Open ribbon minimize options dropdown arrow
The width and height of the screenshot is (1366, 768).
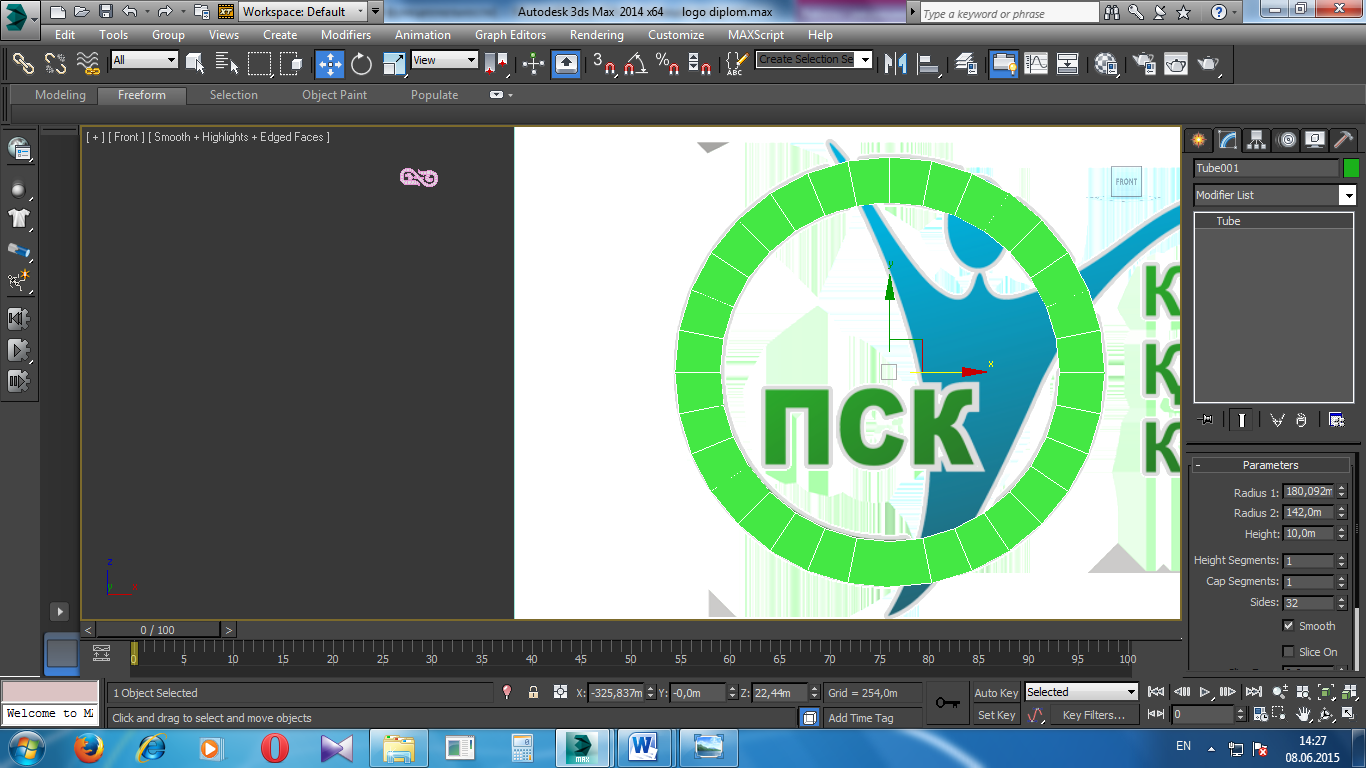pos(510,95)
